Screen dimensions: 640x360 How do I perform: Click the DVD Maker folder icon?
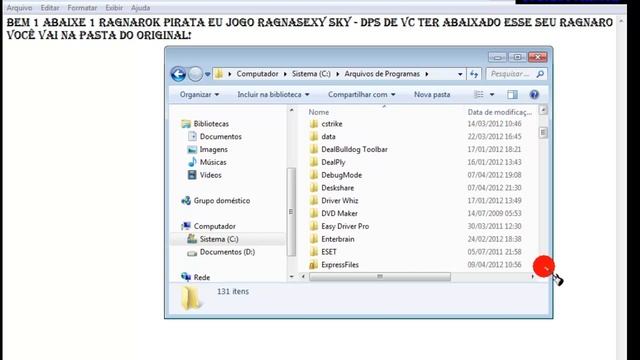313,213
